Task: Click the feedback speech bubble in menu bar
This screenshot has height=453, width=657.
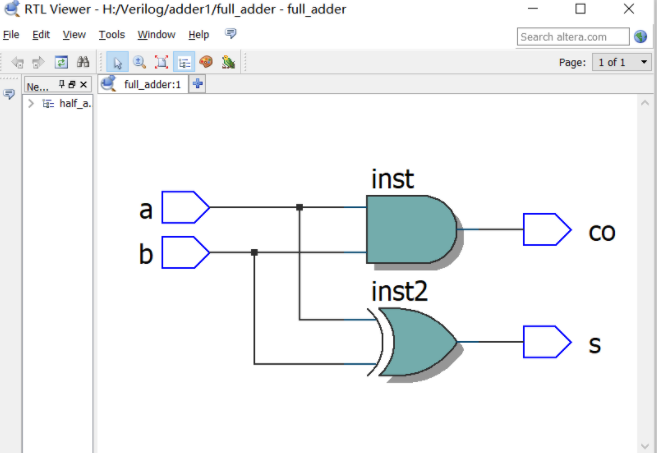Action: click(230, 33)
